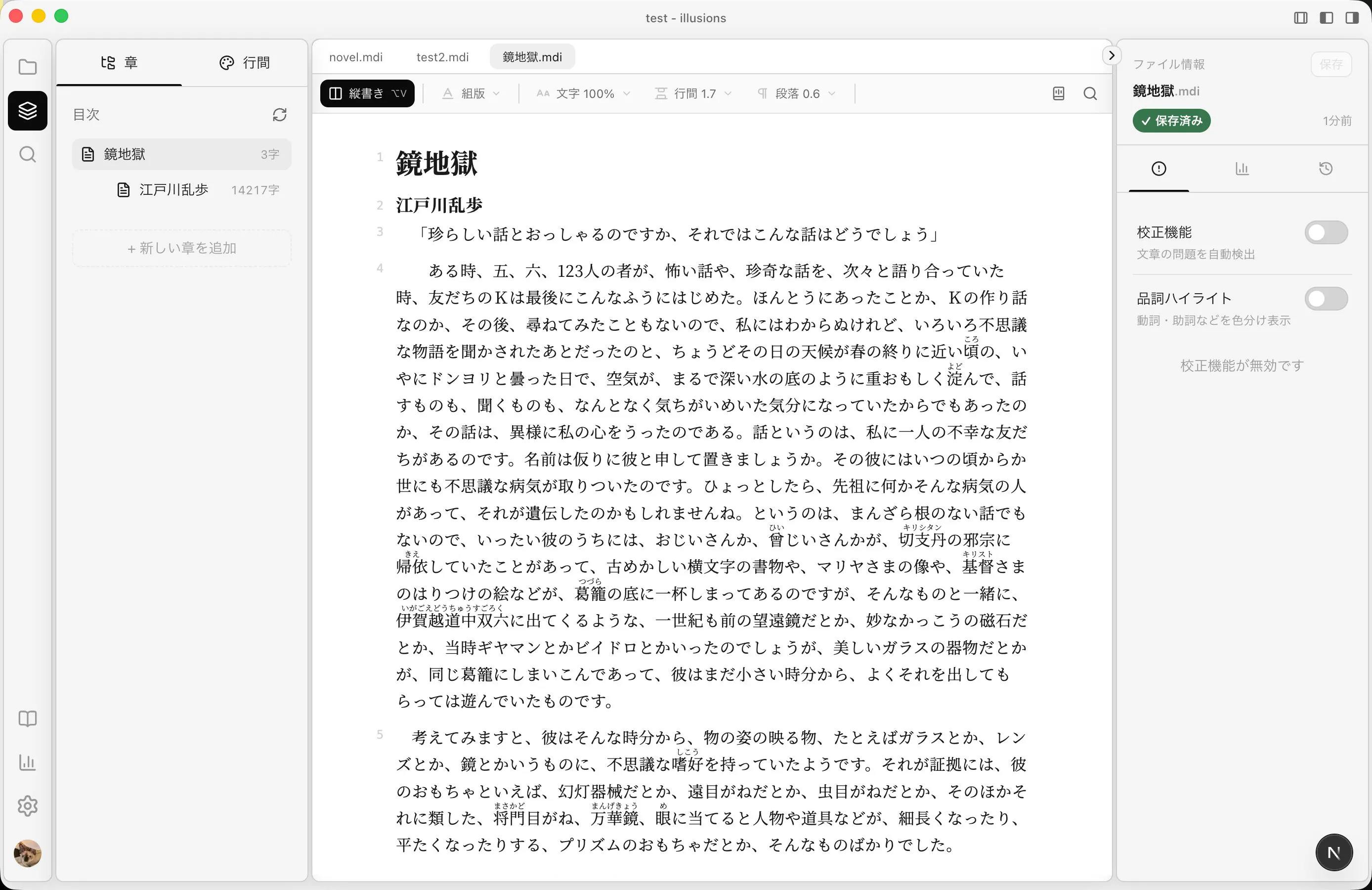Open the search icon in left sidebar
This screenshot has width=1372, height=890.
pos(27,154)
